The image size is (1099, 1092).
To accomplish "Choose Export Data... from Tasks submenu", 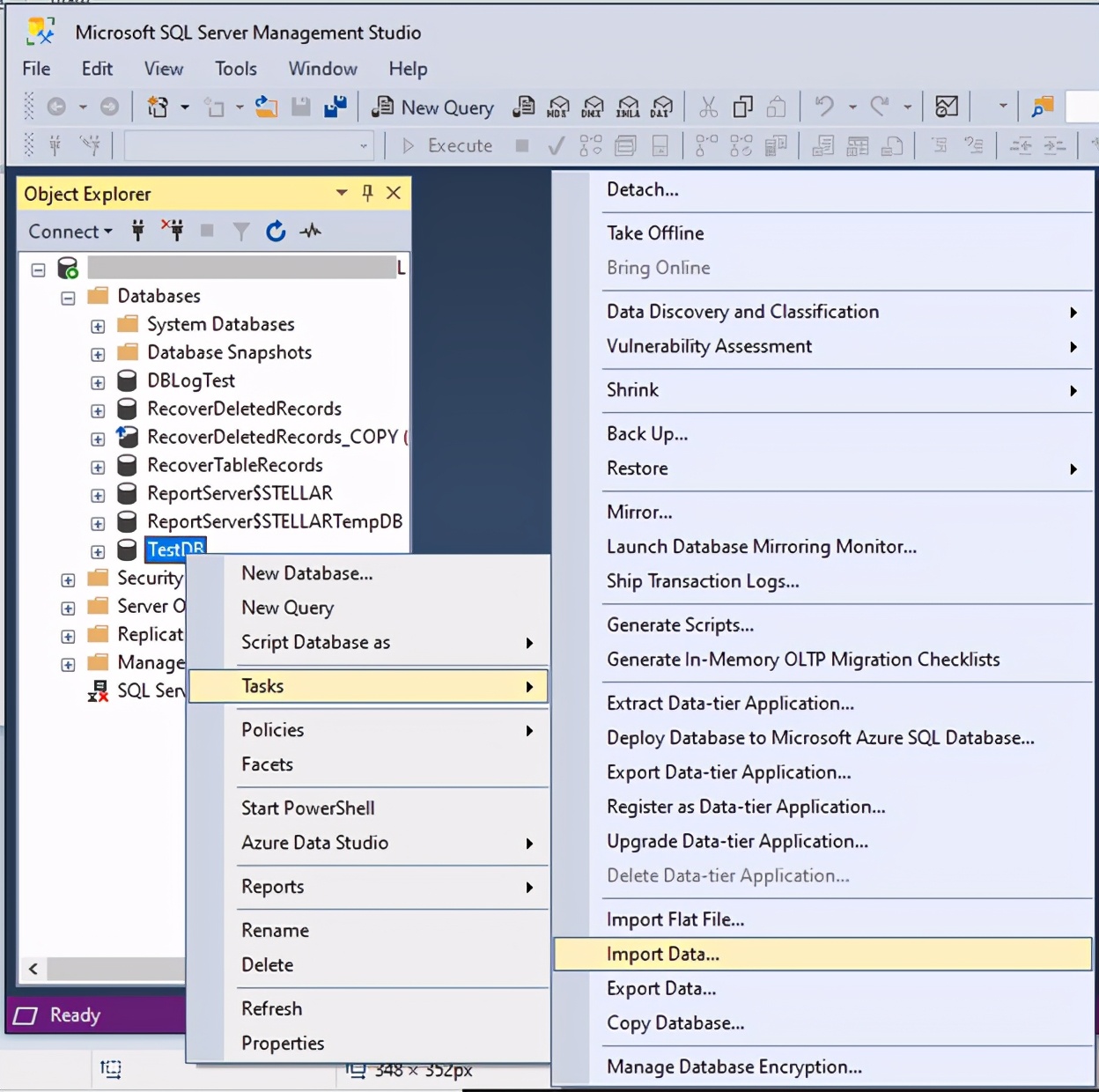I will [x=822, y=989].
